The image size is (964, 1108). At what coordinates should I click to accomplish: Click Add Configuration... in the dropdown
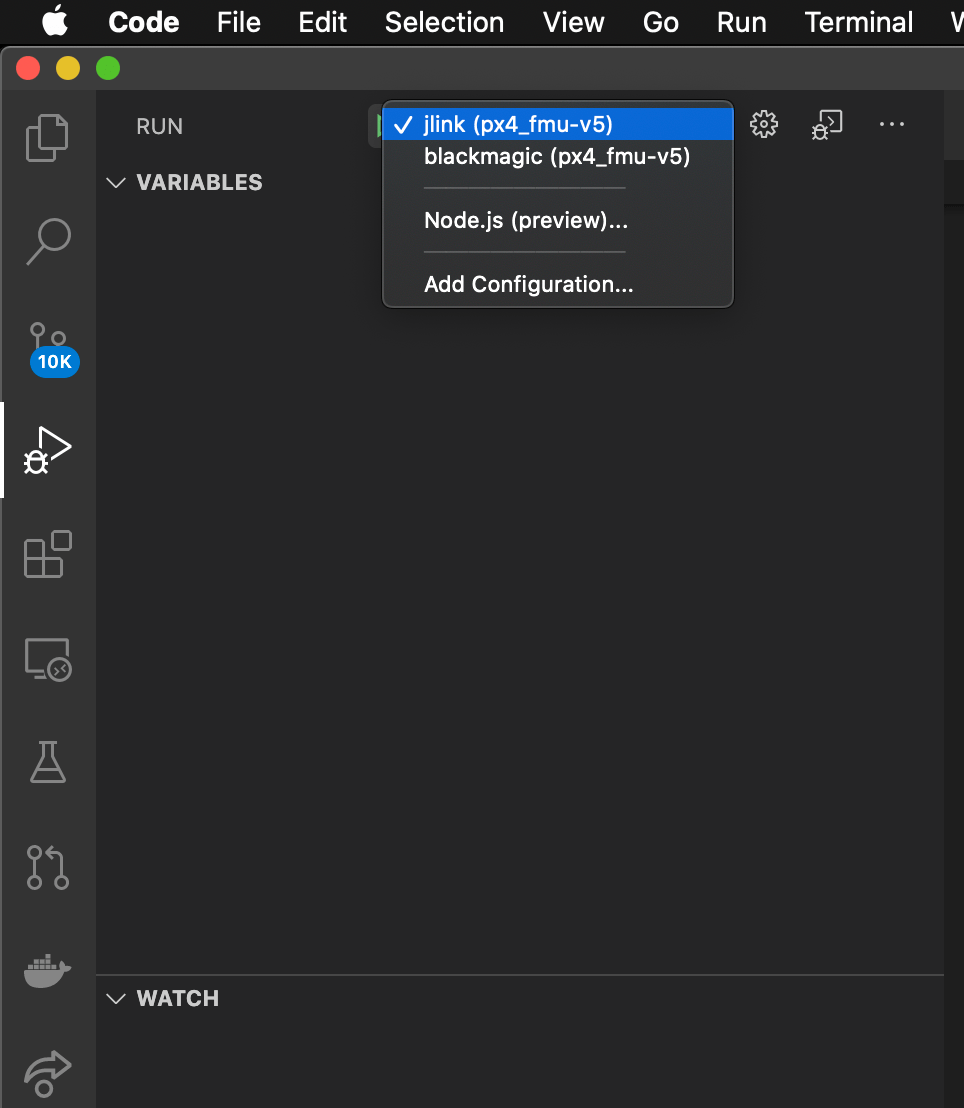(528, 284)
